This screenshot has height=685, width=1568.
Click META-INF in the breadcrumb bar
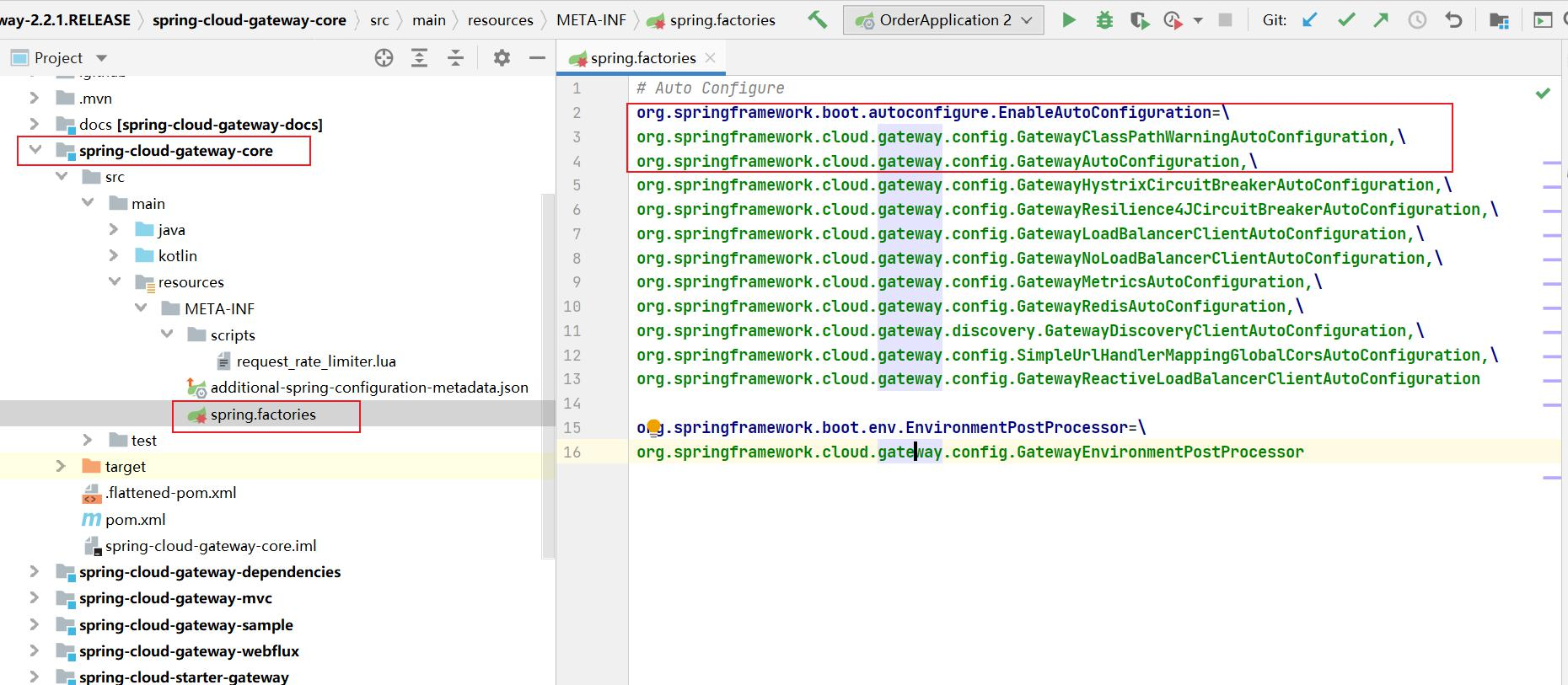(x=591, y=20)
